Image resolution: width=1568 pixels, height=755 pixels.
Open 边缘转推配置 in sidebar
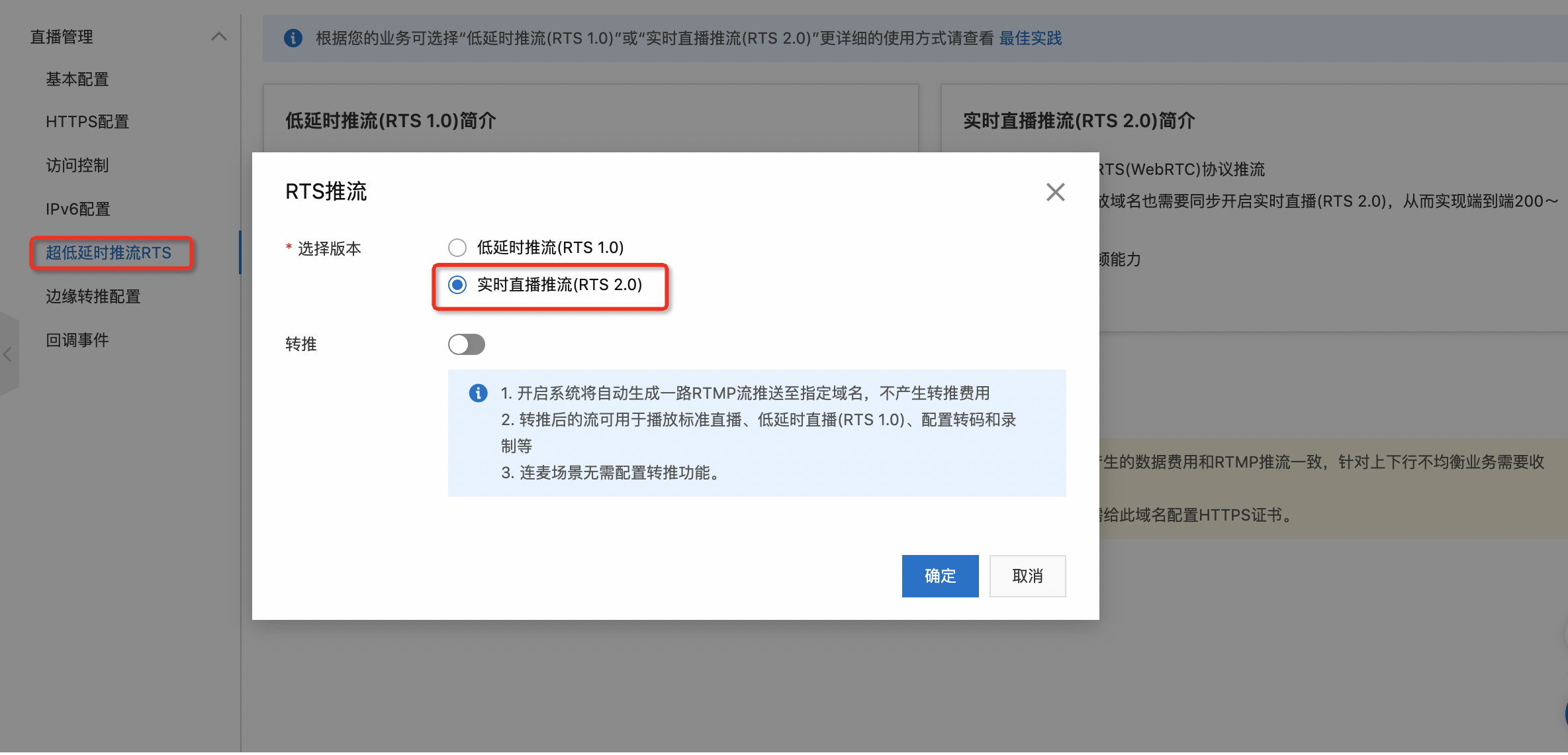coord(93,297)
